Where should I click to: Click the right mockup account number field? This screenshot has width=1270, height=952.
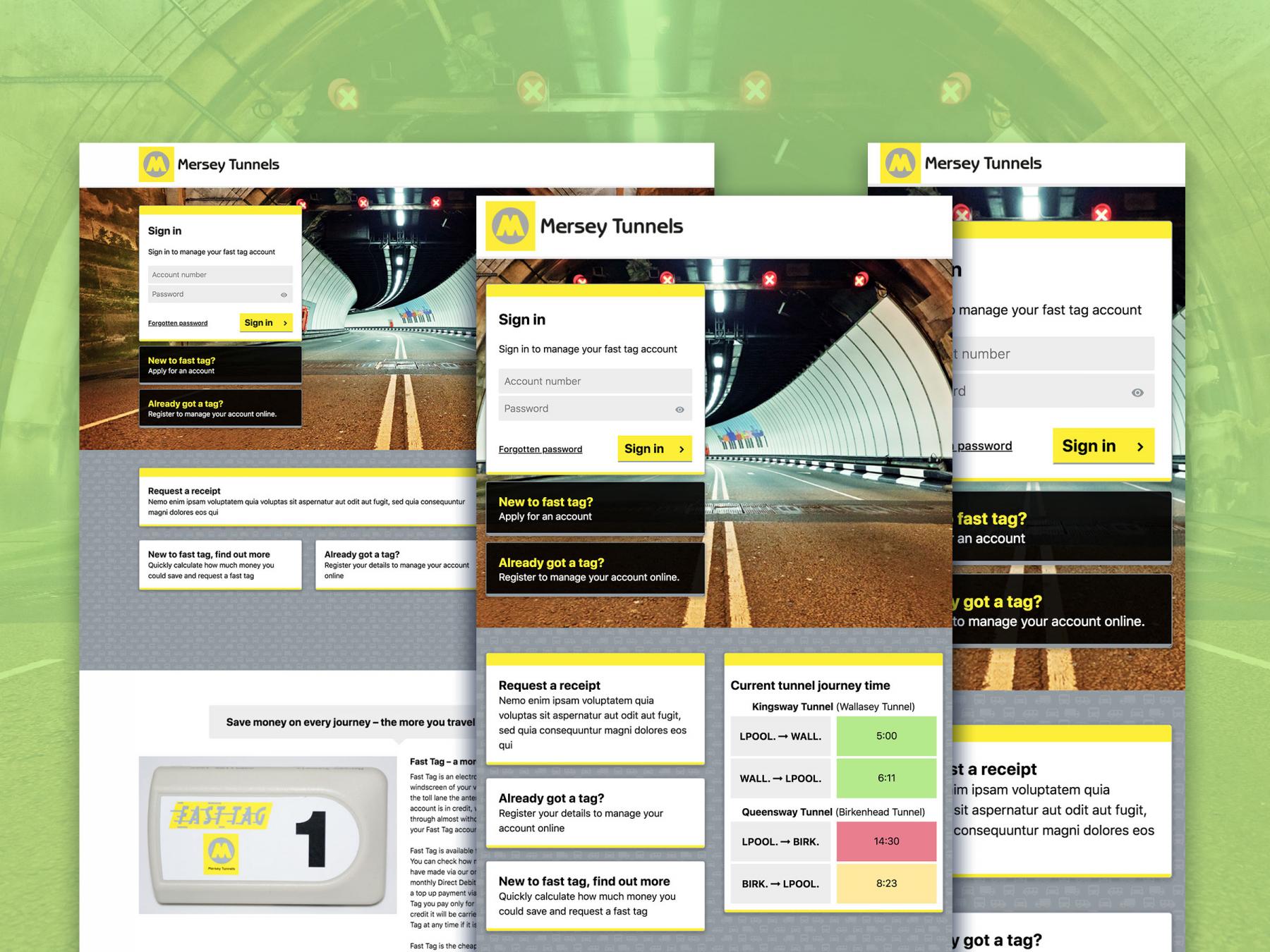click(x=1053, y=353)
